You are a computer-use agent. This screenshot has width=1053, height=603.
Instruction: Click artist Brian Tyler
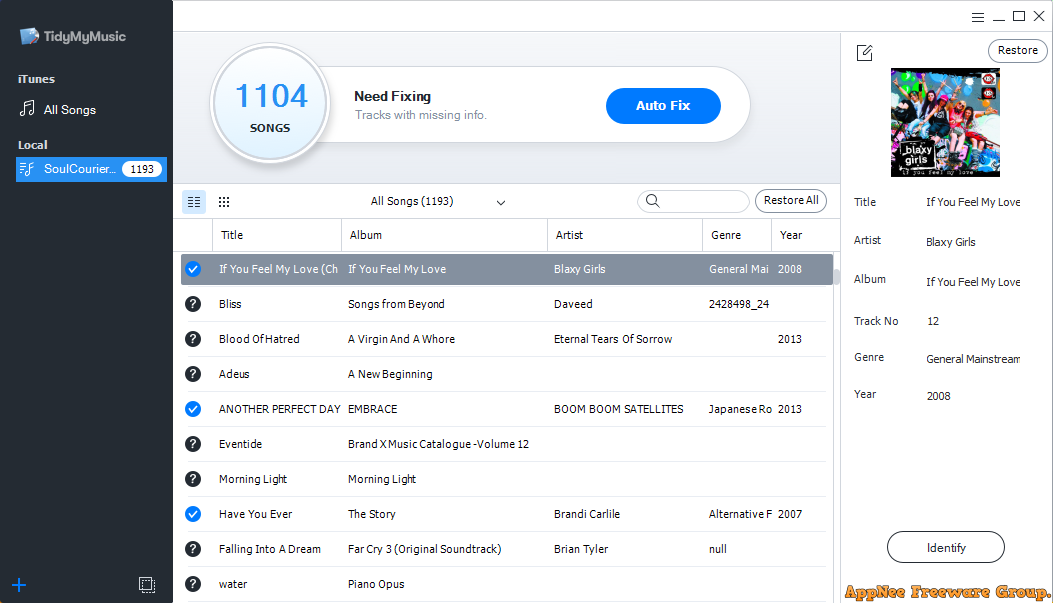click(581, 549)
